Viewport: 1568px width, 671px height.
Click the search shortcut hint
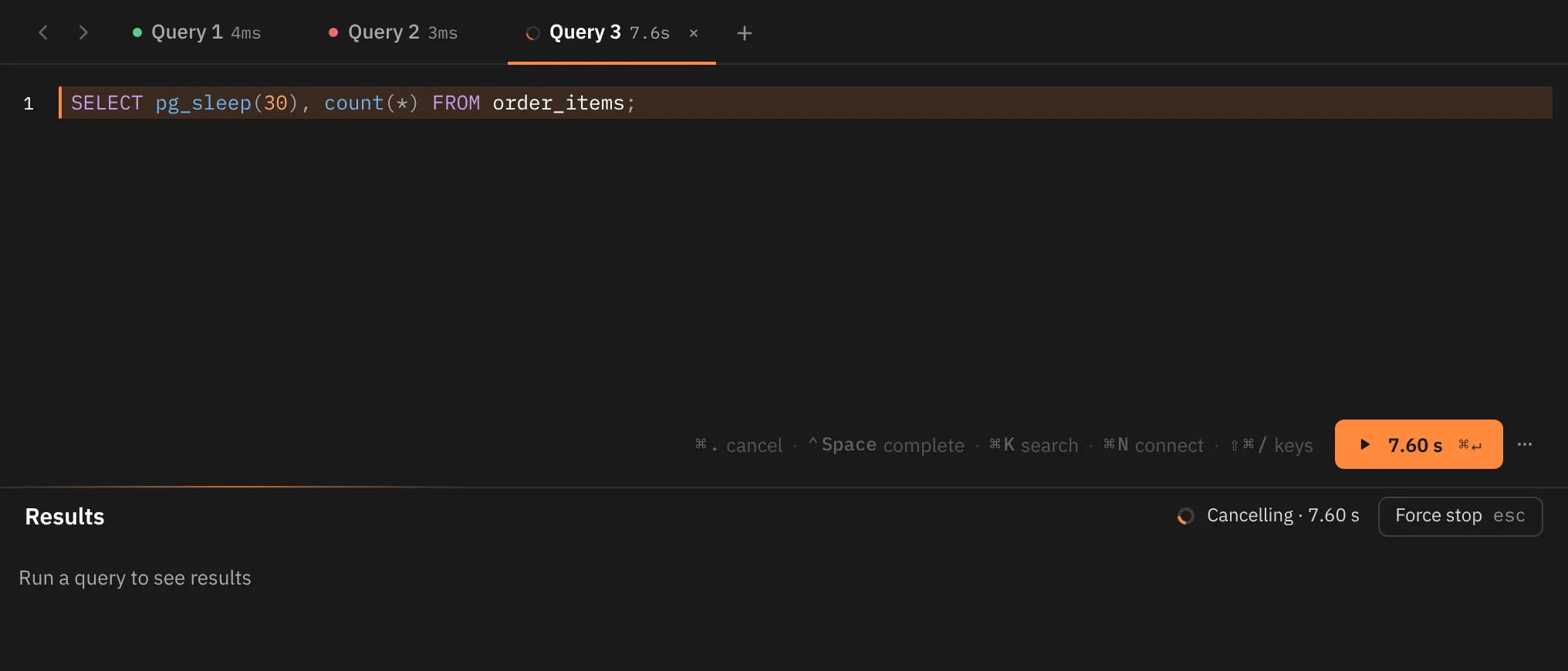click(1034, 445)
